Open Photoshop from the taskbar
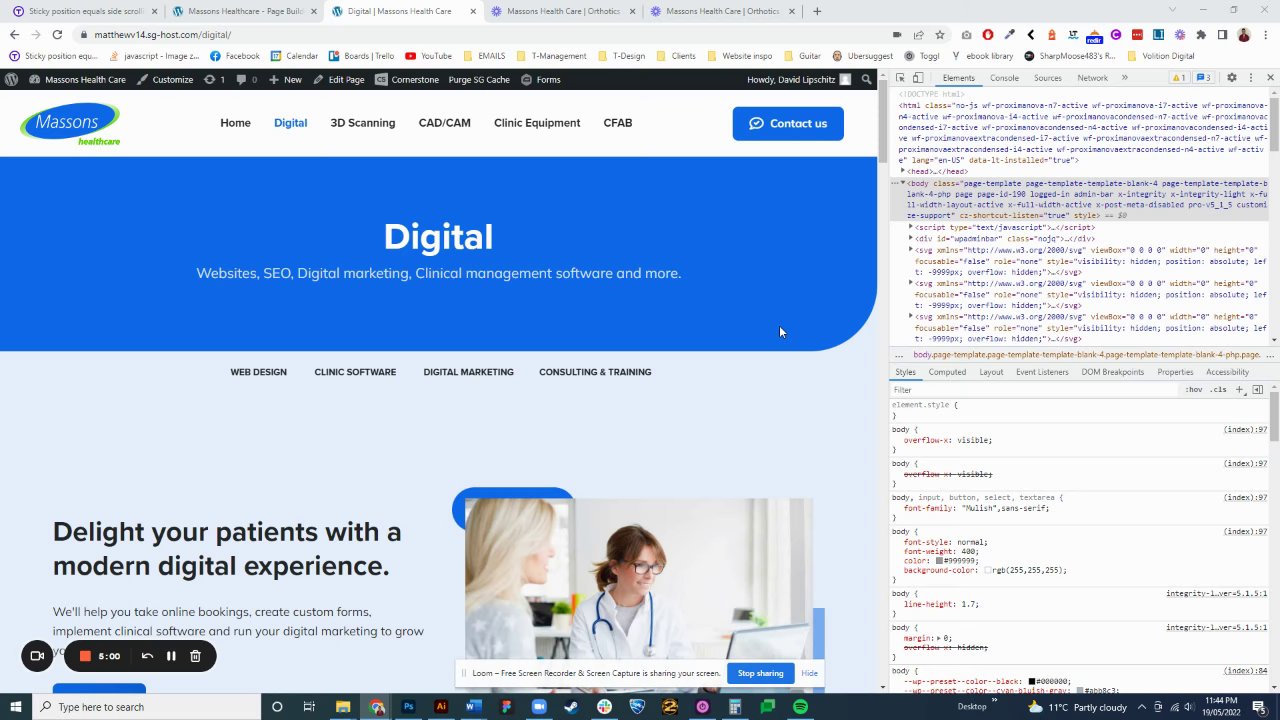Viewport: 1280px width, 720px height. [408, 707]
